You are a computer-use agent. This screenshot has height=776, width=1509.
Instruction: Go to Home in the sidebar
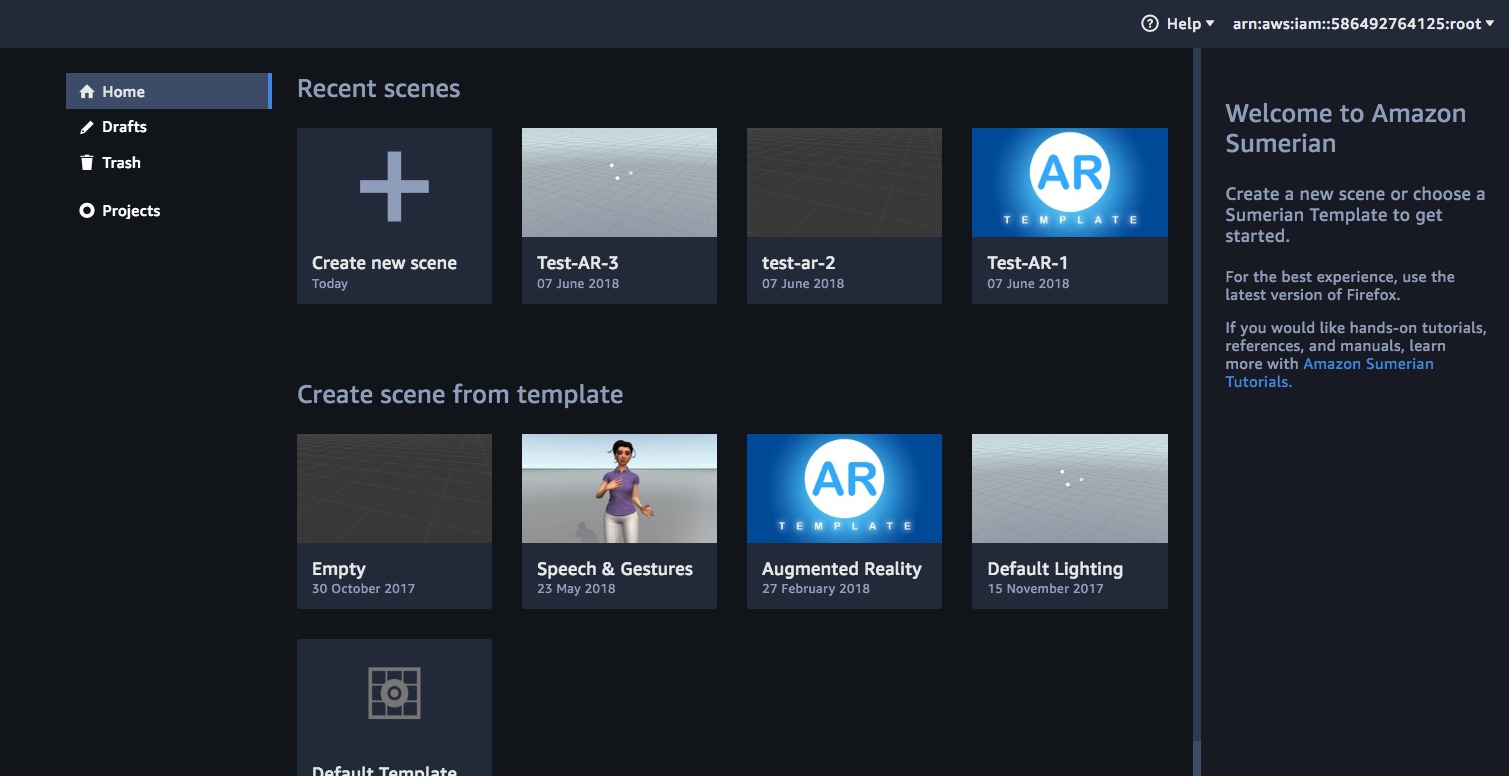168,91
